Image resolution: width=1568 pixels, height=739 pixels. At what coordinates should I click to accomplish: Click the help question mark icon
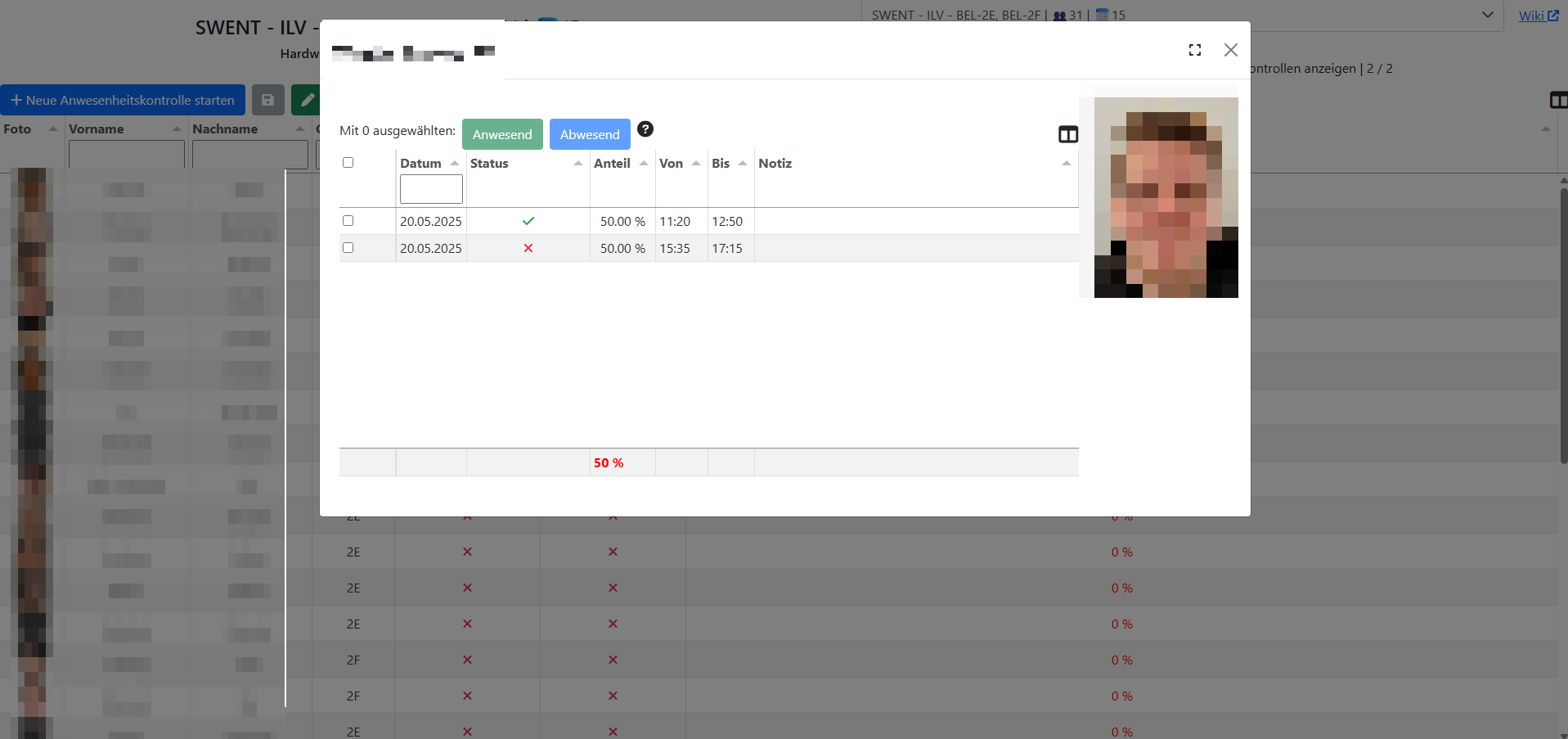tap(645, 129)
